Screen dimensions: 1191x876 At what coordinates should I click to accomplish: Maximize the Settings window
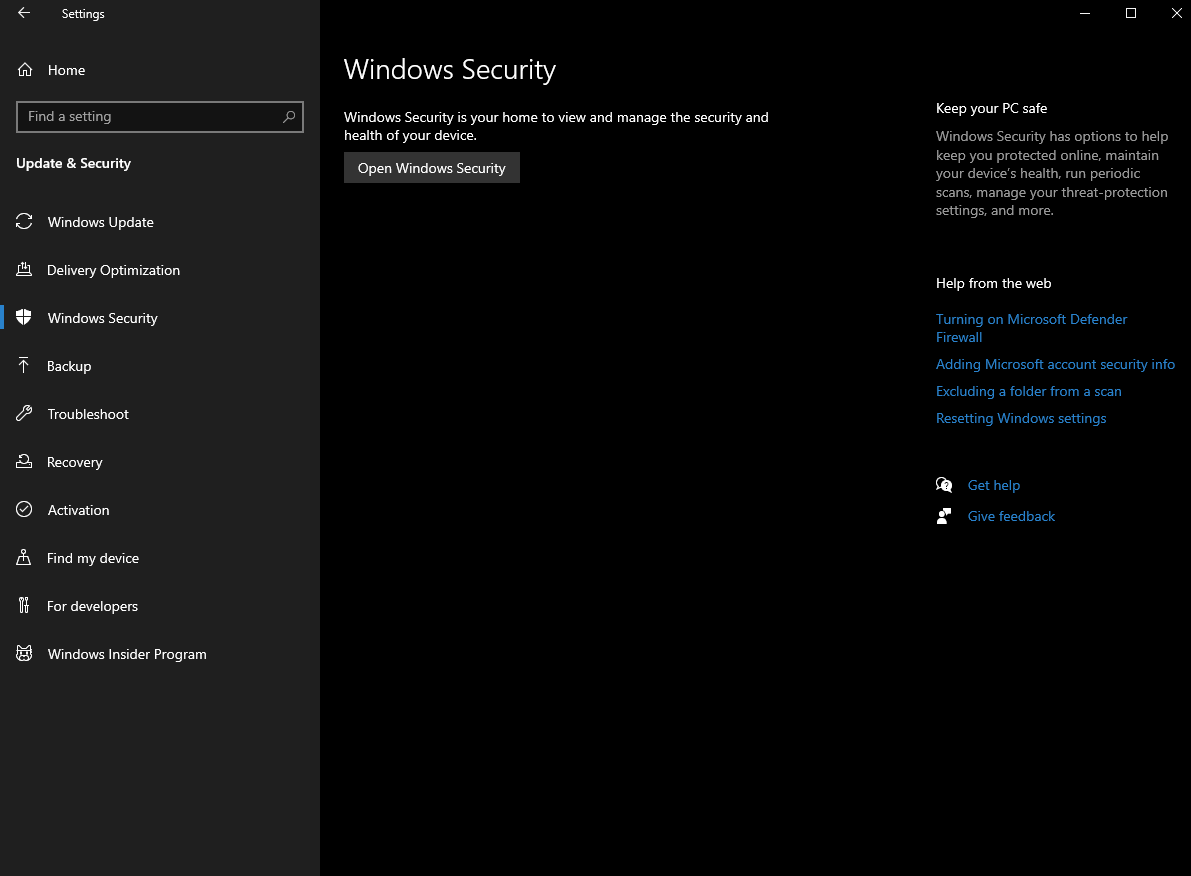point(1130,13)
